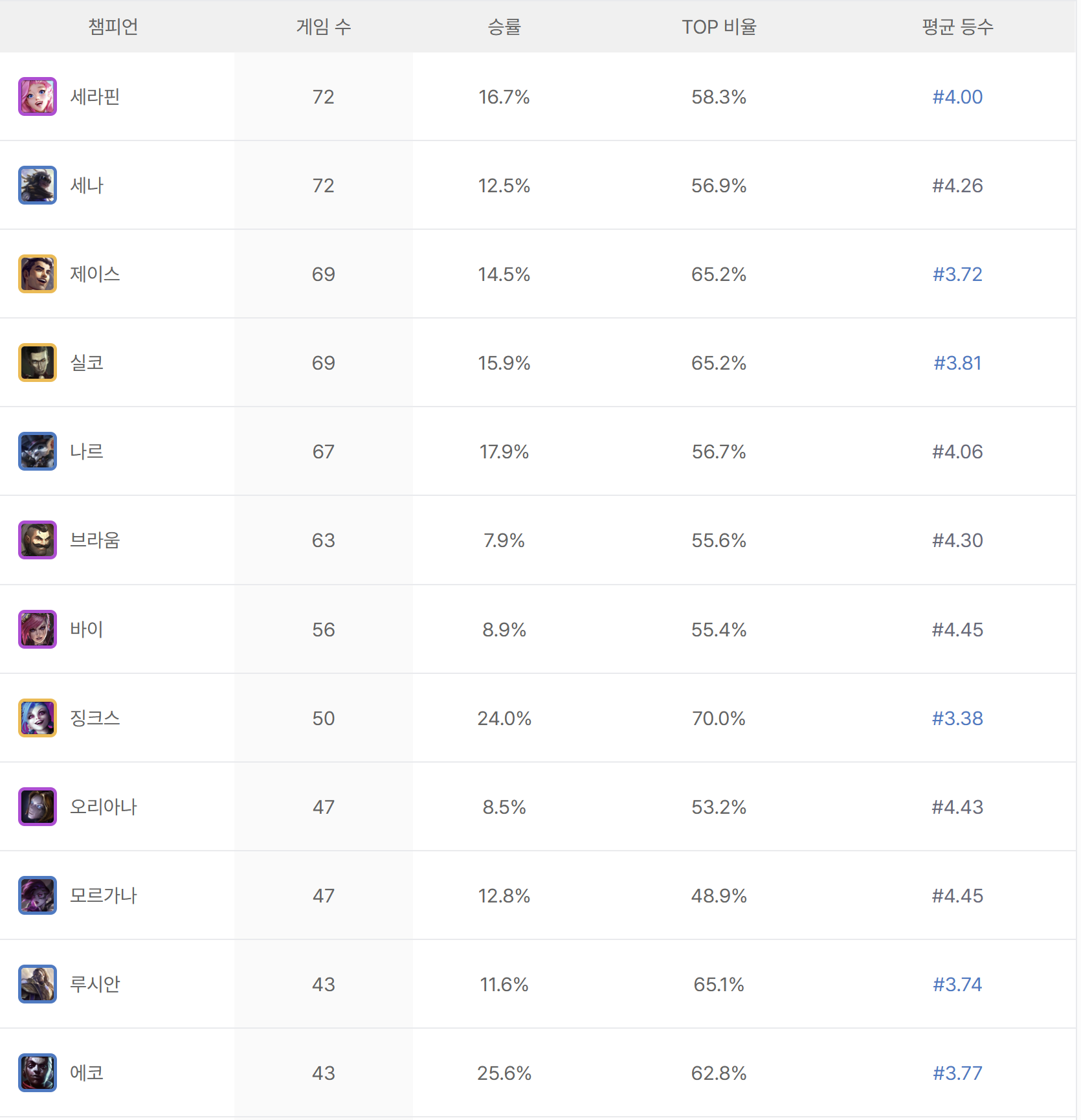Screen dimensions: 1081x1120
Task: Sort by 평균 등수 column header
Action: 957,27
